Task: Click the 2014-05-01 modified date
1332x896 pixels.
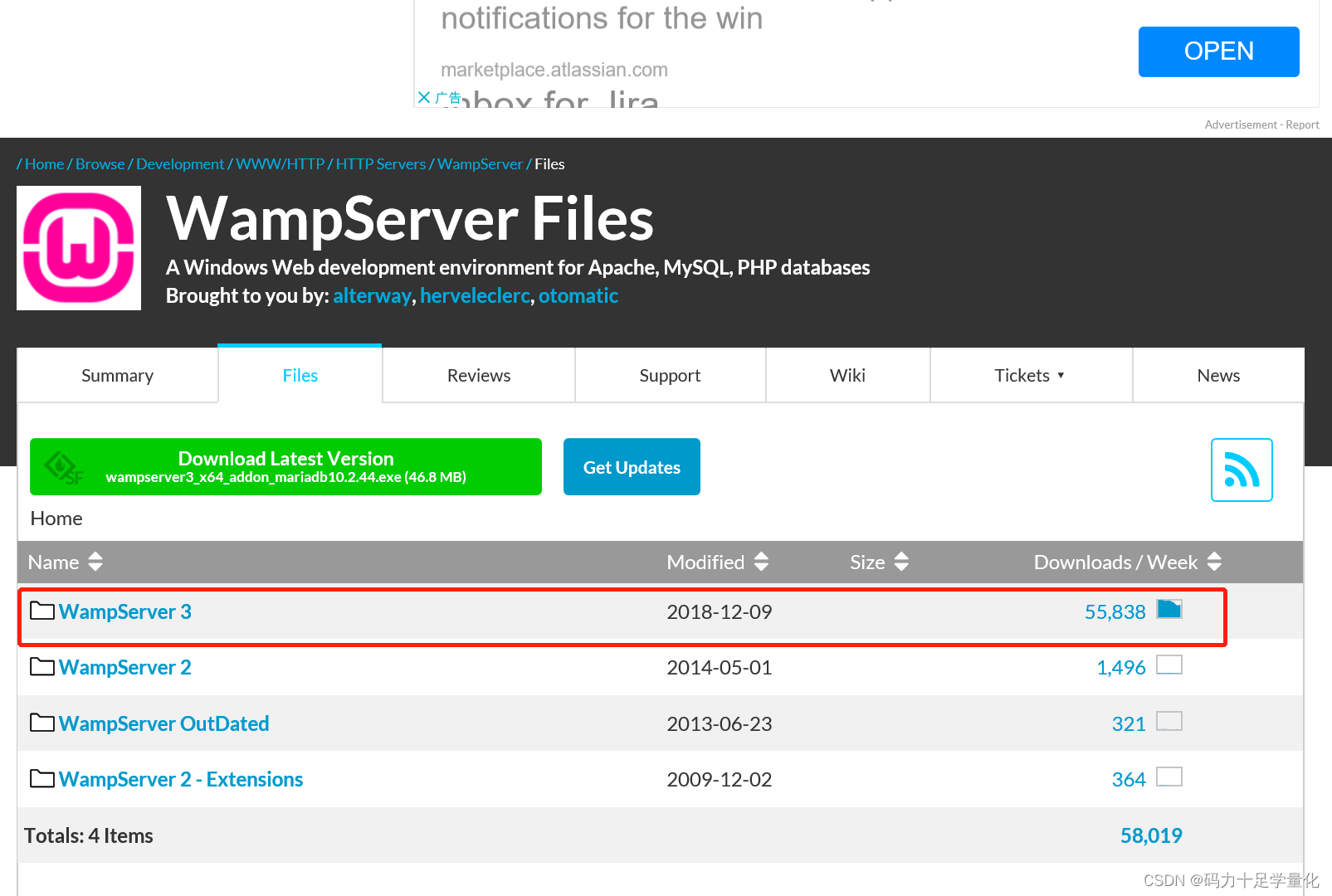Action: [x=720, y=667]
